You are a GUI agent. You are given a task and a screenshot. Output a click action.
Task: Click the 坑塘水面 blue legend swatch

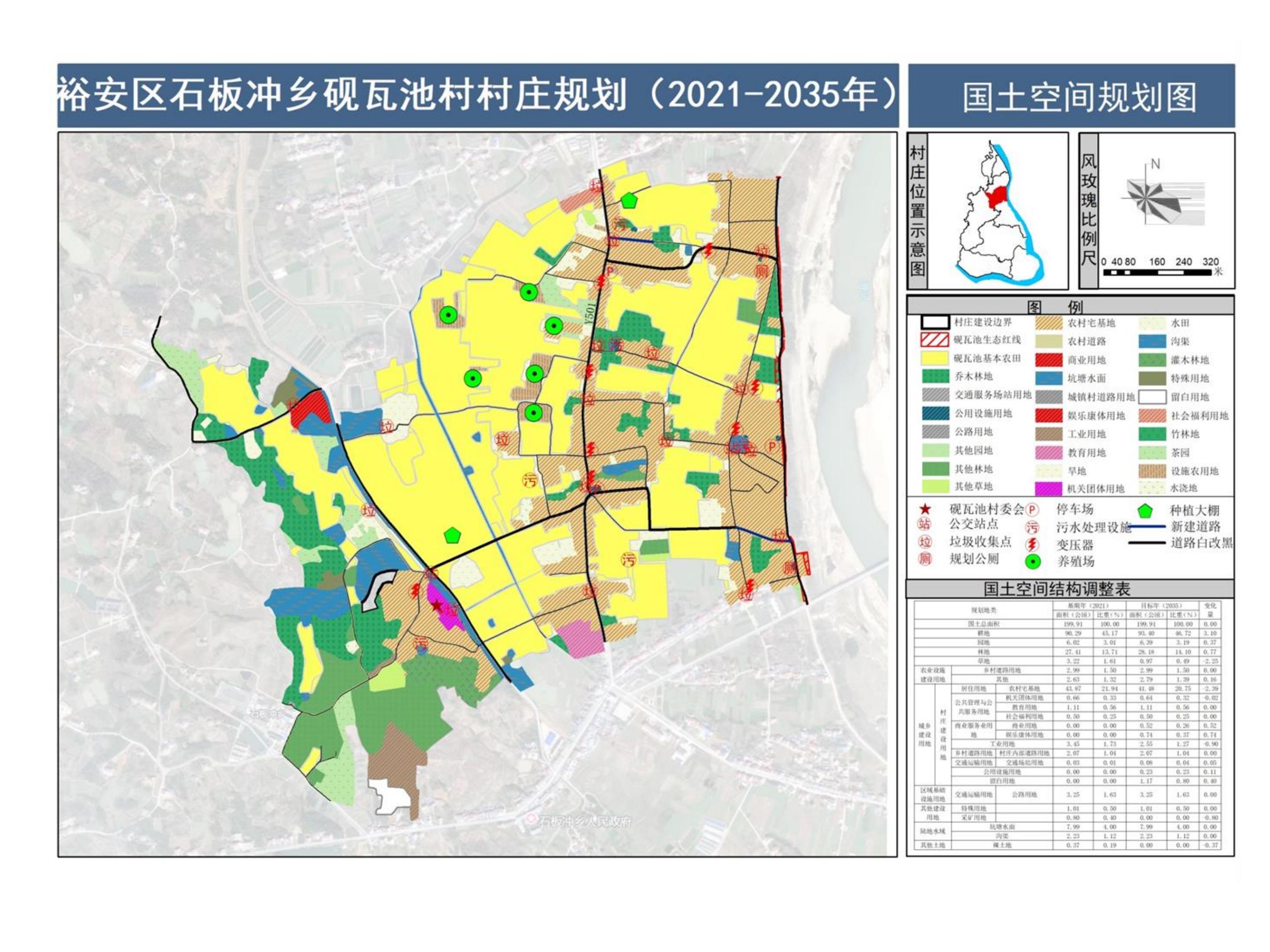click(1049, 378)
